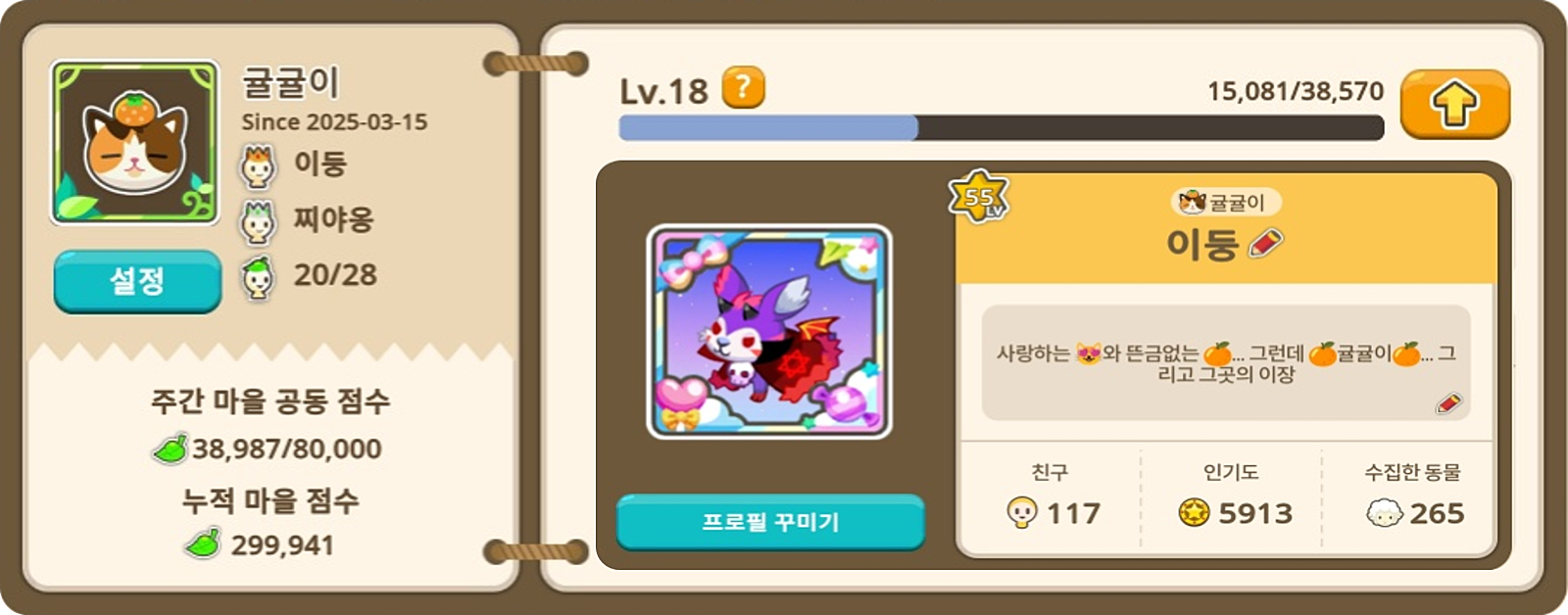Click the weekly score green leaf icon

click(171, 449)
